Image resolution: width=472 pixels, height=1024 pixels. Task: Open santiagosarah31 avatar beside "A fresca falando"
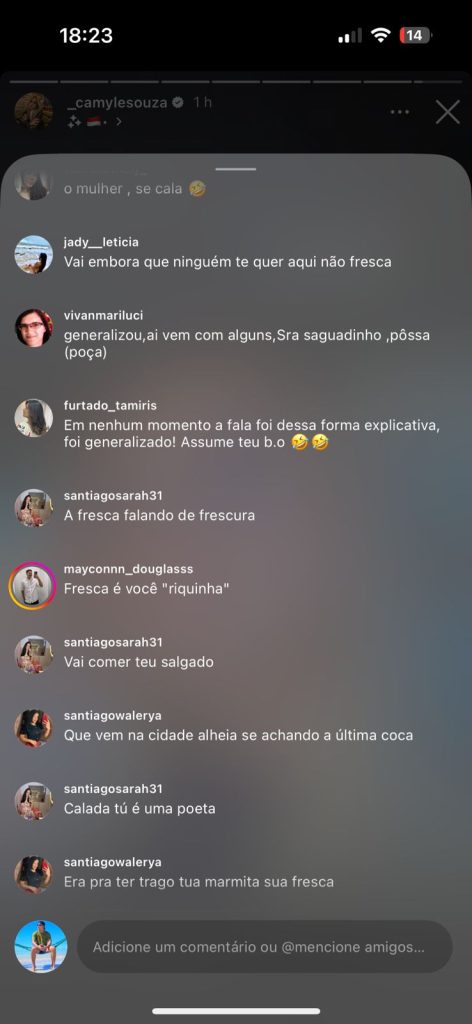(x=33, y=508)
